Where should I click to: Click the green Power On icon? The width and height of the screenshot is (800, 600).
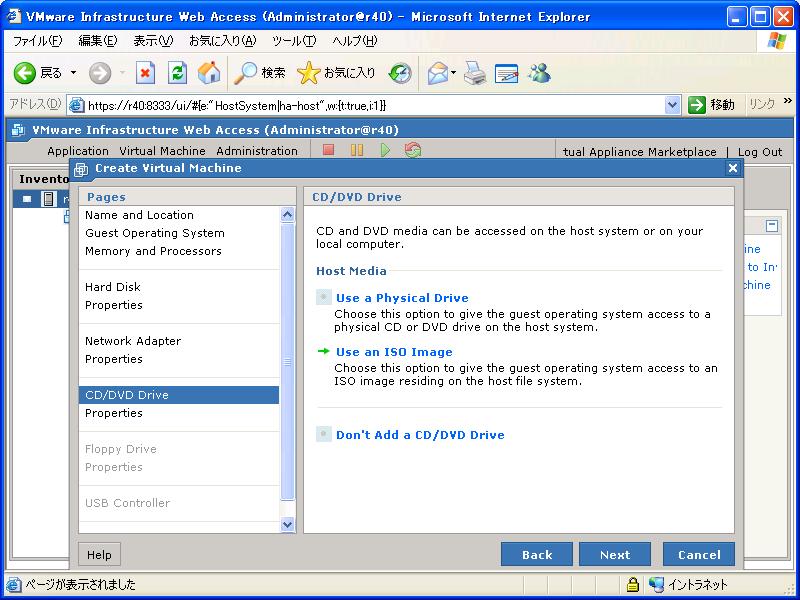click(385, 150)
